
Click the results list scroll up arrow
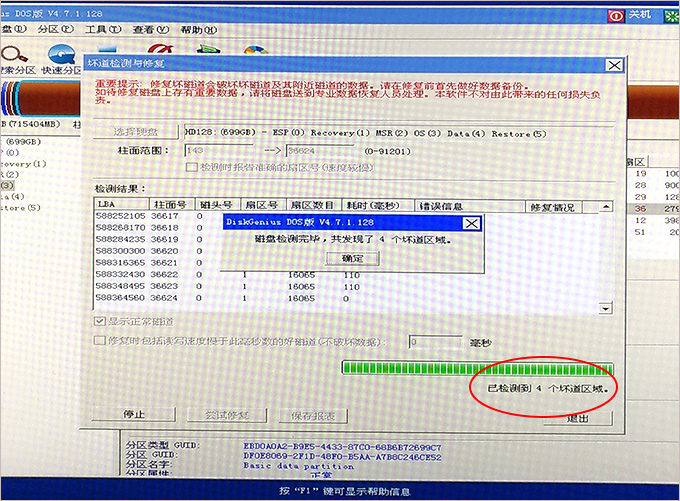click(605, 206)
